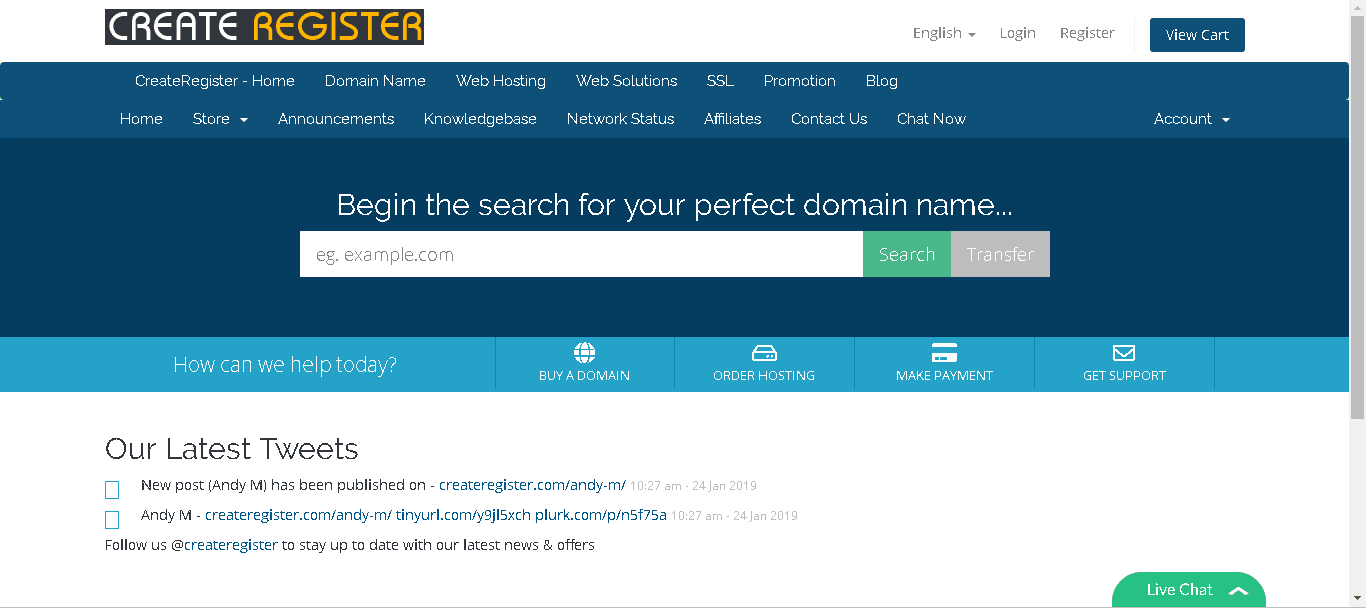Open the Promotion menu item
This screenshot has height=610, width=1366.
(x=800, y=81)
